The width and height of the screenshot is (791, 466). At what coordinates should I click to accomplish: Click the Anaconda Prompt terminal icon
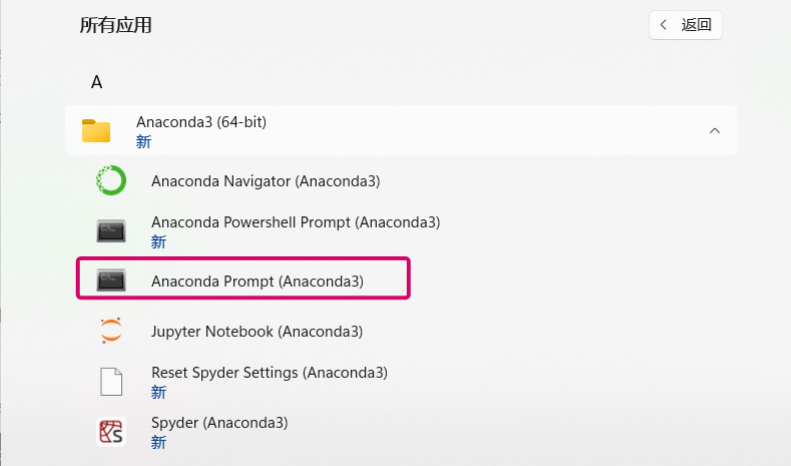pyautogui.click(x=111, y=281)
